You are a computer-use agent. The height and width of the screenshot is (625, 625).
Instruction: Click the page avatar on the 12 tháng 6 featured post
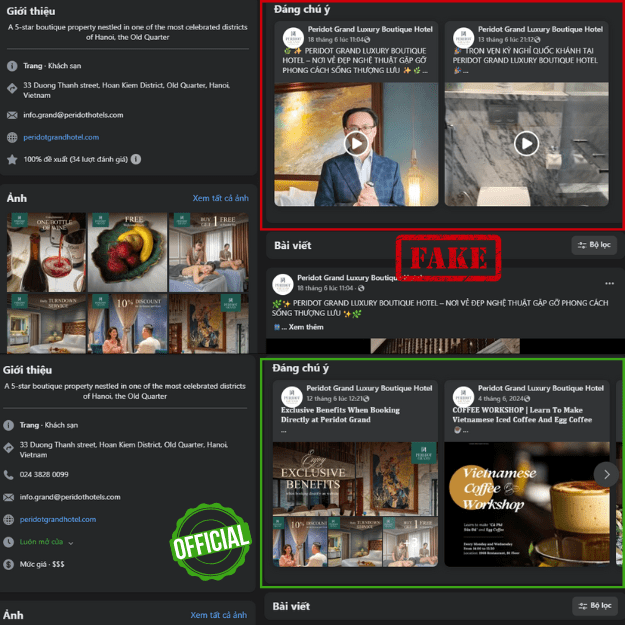(x=292, y=397)
